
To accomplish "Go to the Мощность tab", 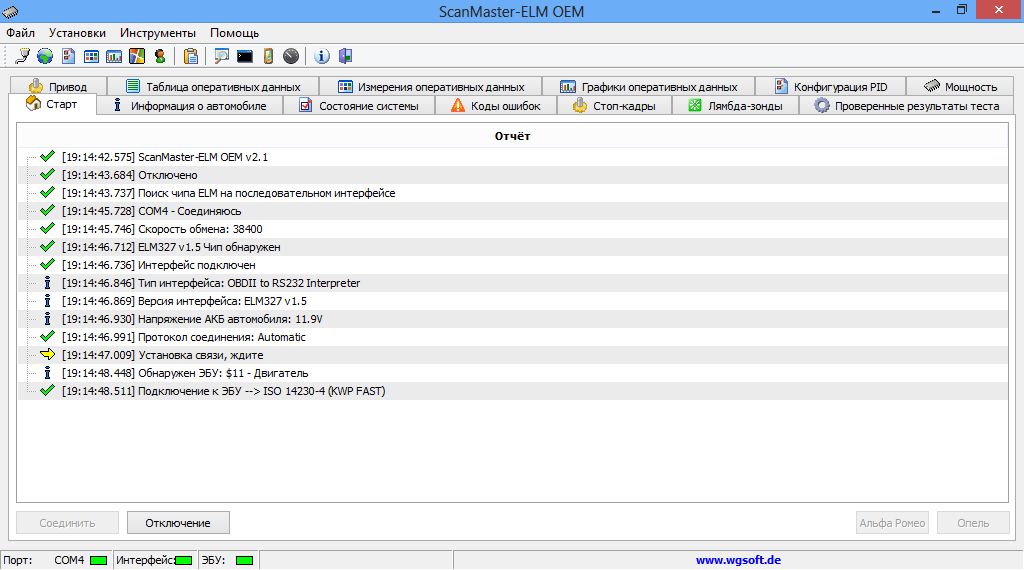I will click(960, 87).
